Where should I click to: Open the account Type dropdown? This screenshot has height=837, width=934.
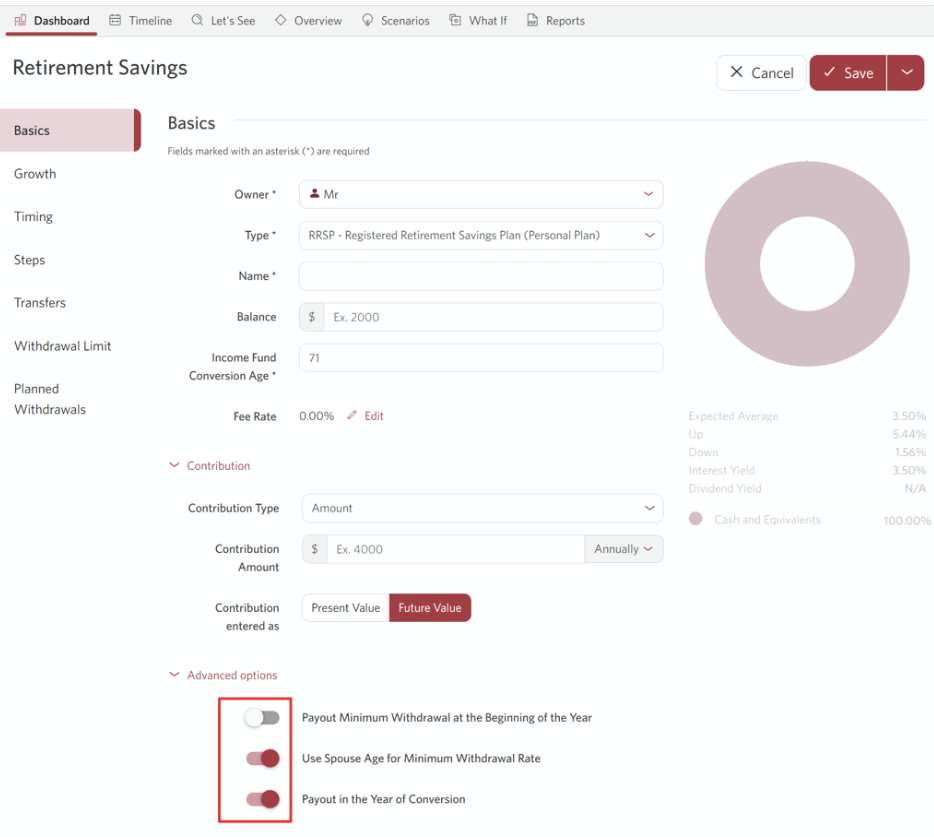[481, 236]
